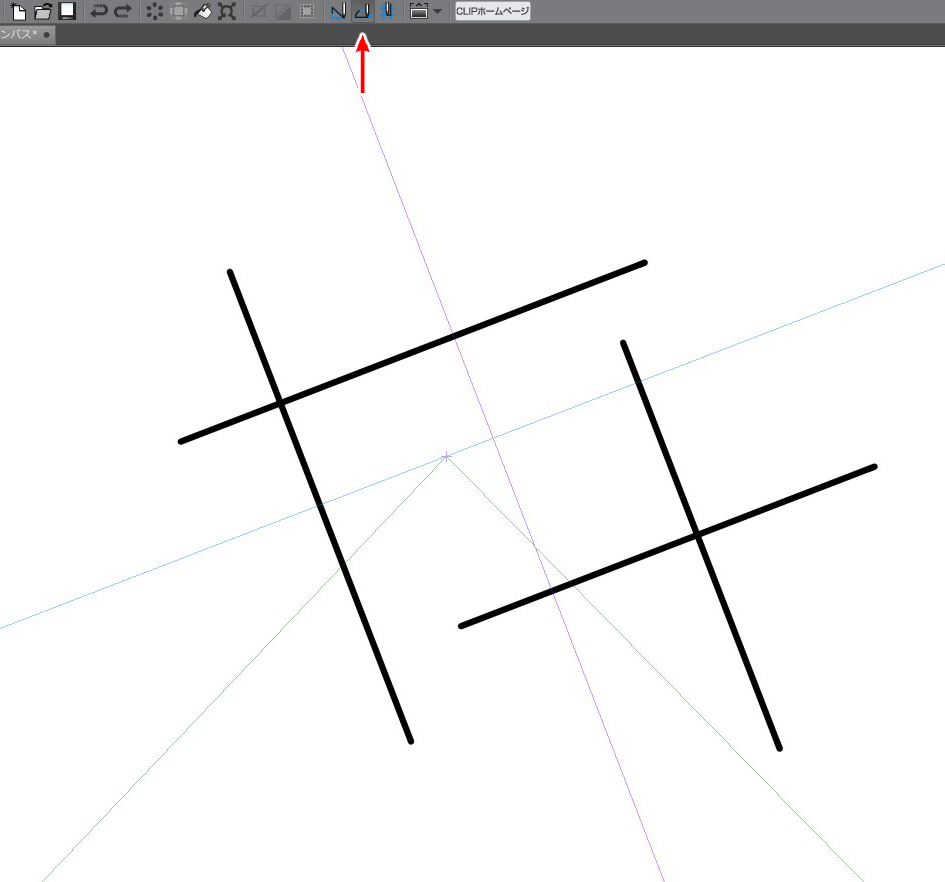Open a file with the folder icon
Image resolution: width=945 pixels, height=882 pixels.
(42, 11)
